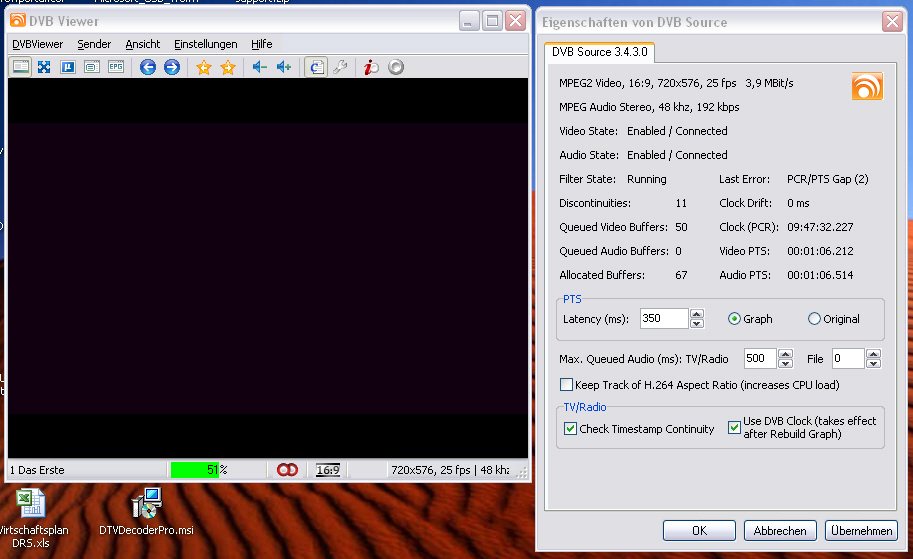Decrease TV/Radio queued audio value
913x559 pixels.
click(x=785, y=363)
